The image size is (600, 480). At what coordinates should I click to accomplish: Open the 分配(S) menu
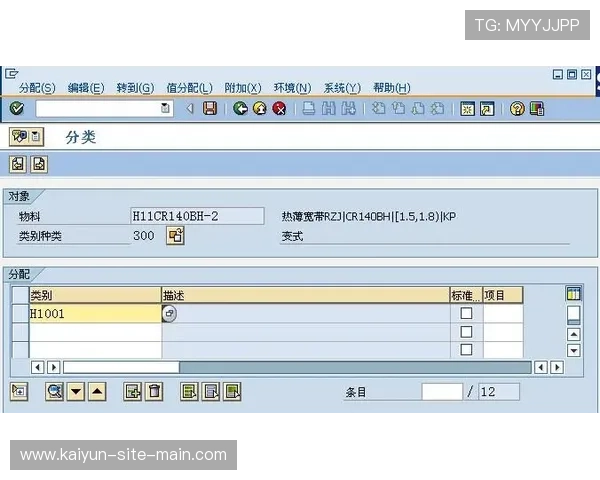37,88
